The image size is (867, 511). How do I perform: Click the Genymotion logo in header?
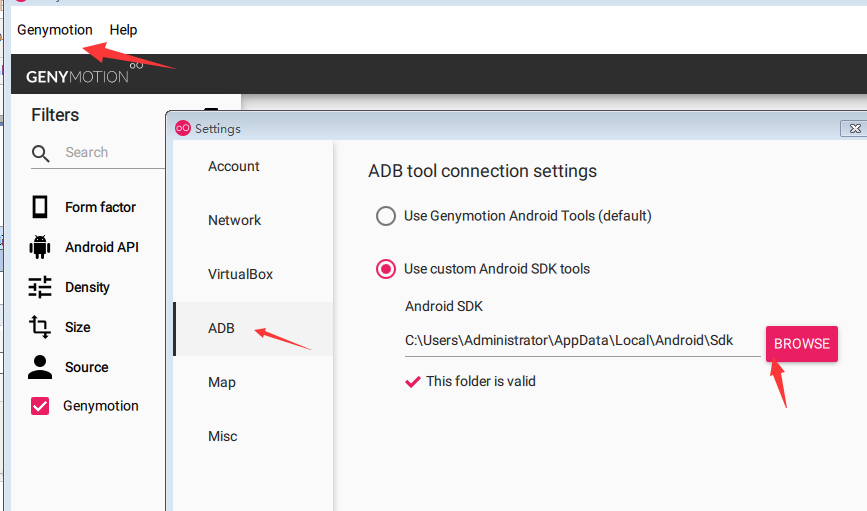pos(83,74)
